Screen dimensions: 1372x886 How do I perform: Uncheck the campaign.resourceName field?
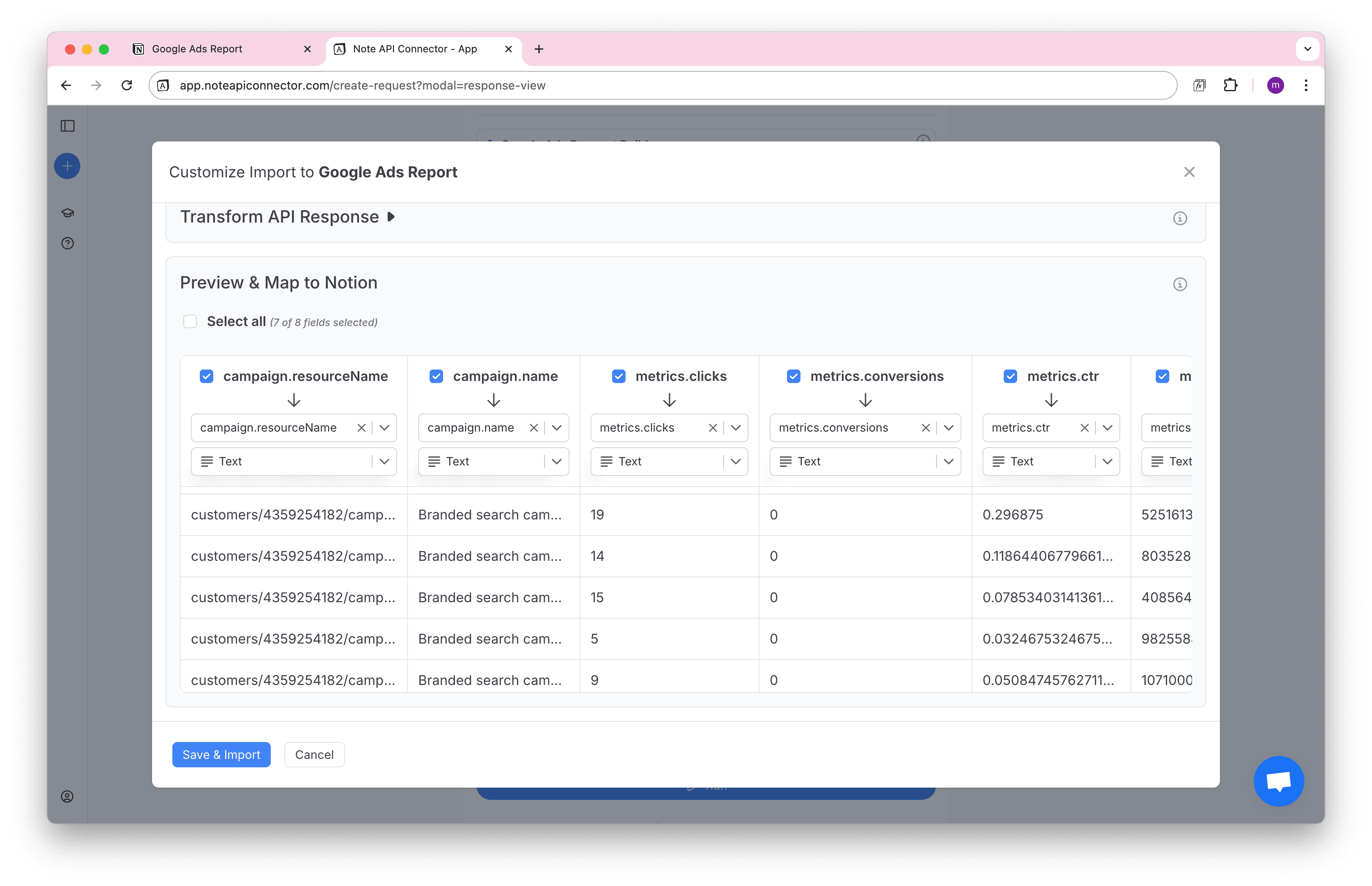click(x=207, y=377)
